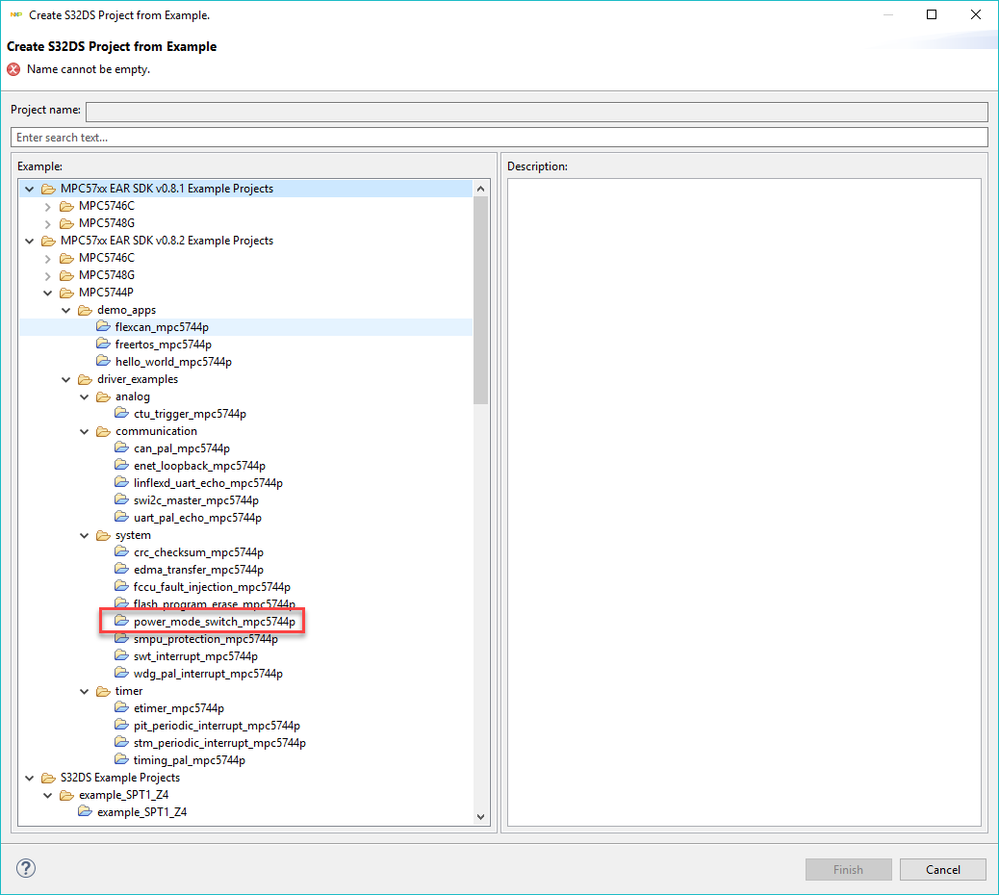Click folder icon of freertos_mpc5744p
The width and height of the screenshot is (999, 895).
point(103,343)
